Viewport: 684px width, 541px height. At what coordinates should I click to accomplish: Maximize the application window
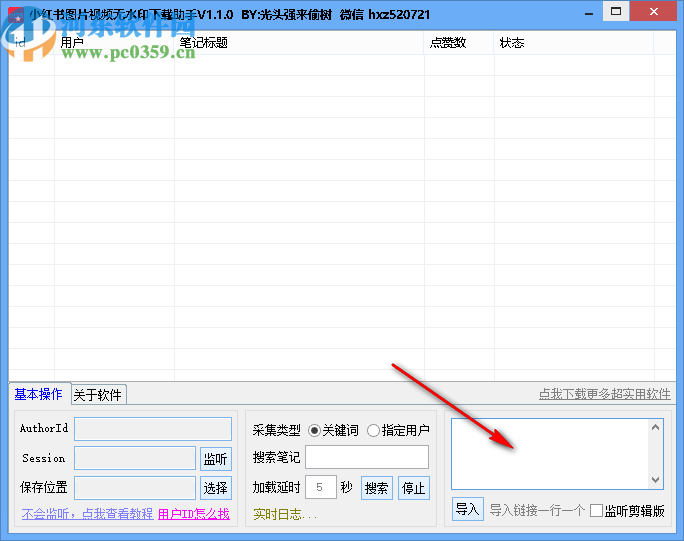(x=616, y=11)
